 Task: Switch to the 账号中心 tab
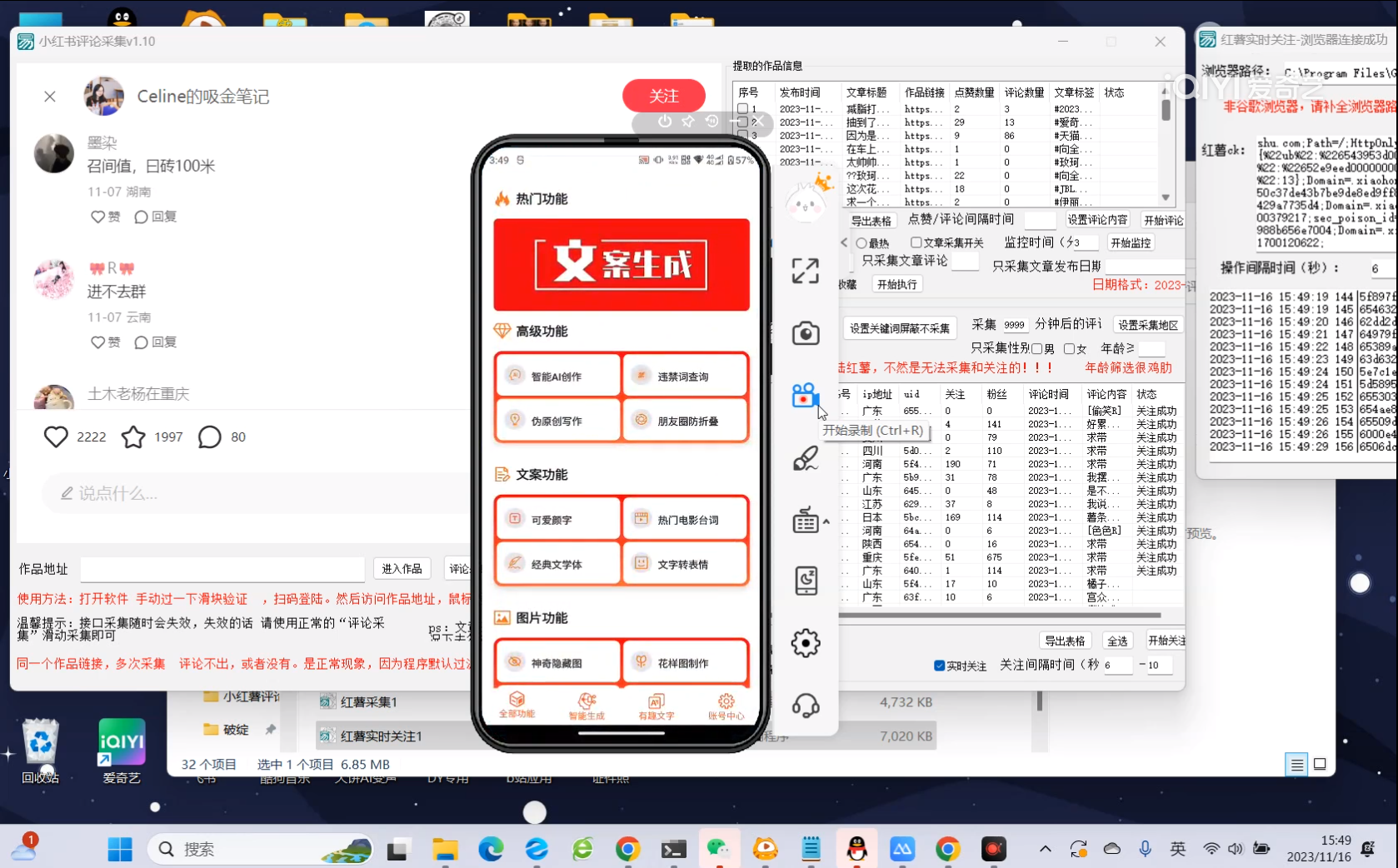tap(725, 706)
